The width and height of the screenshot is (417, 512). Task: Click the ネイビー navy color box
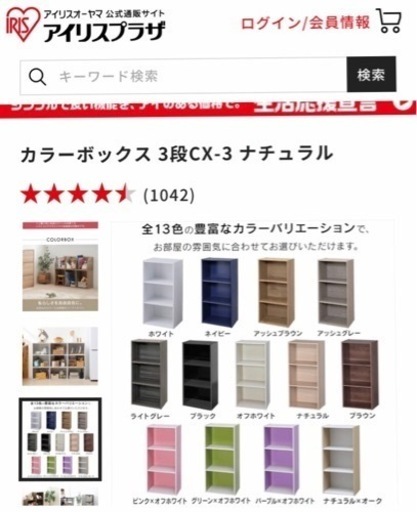point(219,292)
